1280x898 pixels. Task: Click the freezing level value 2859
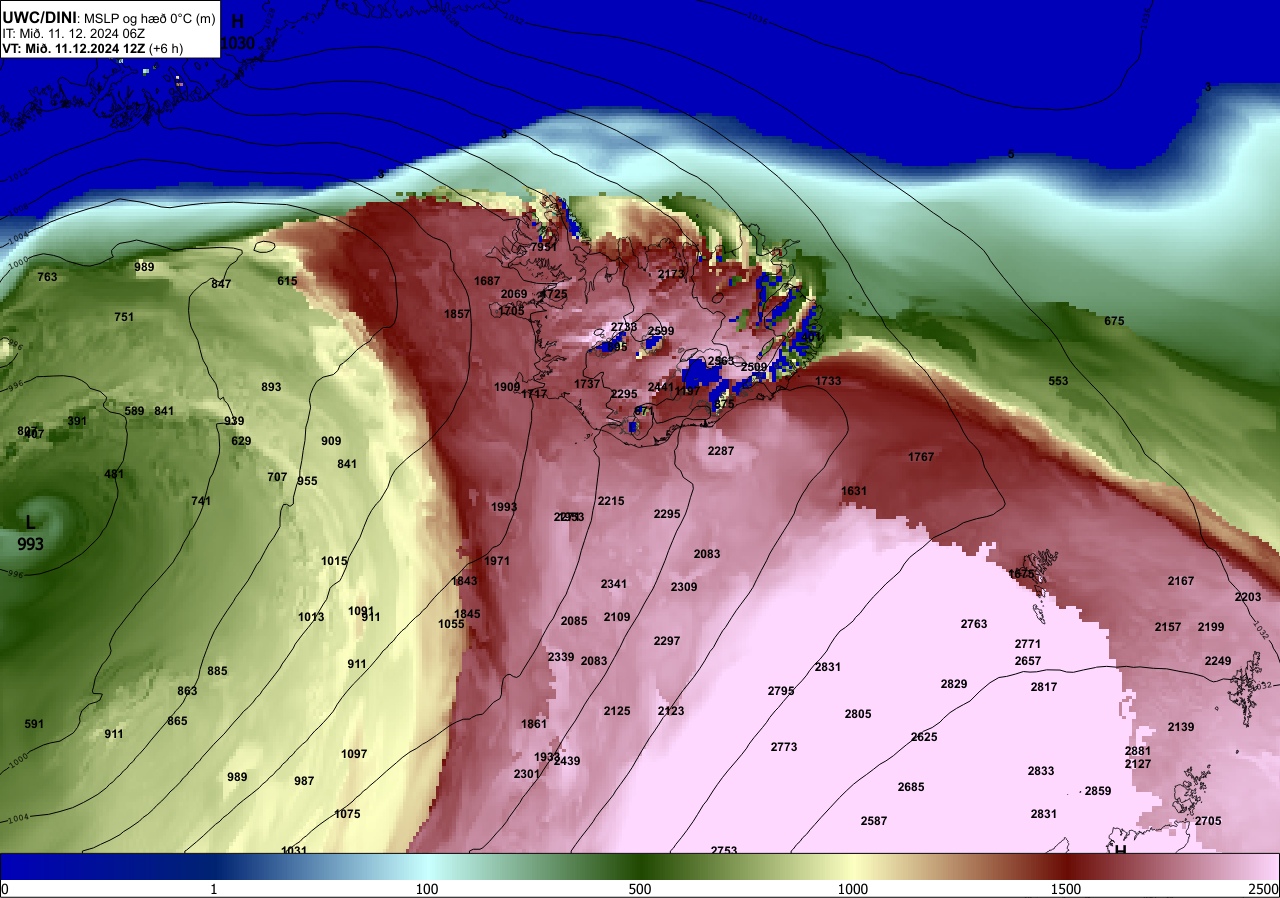tap(1098, 791)
